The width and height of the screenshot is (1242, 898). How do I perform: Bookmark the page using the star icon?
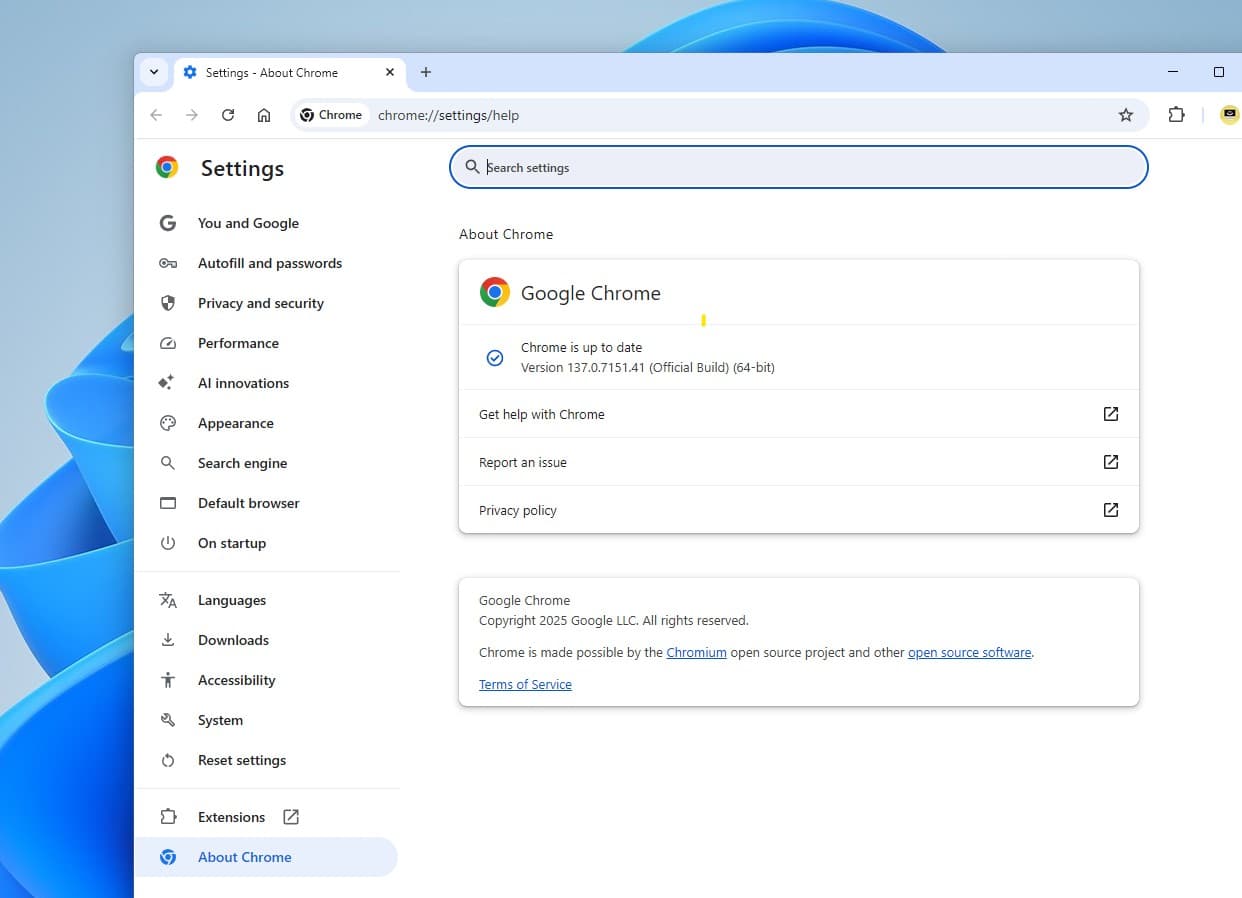tap(1126, 115)
